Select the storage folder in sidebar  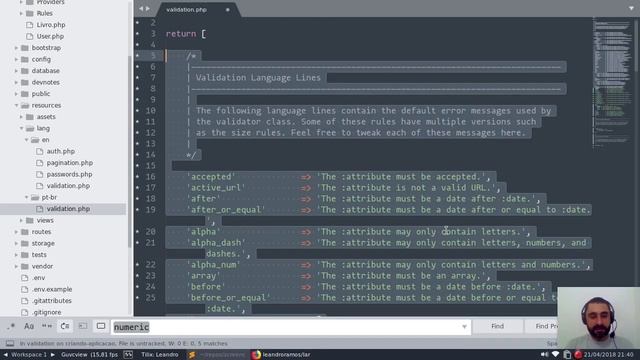click(43, 243)
